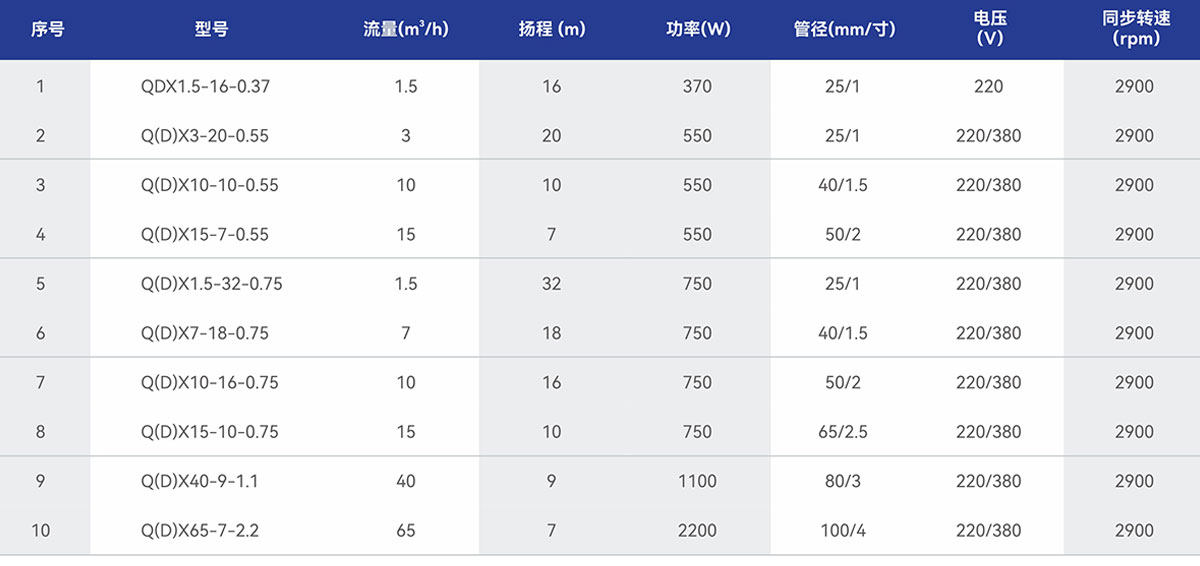
Task: Select model Q(D)X65-7-2.2
Action: pos(200,531)
